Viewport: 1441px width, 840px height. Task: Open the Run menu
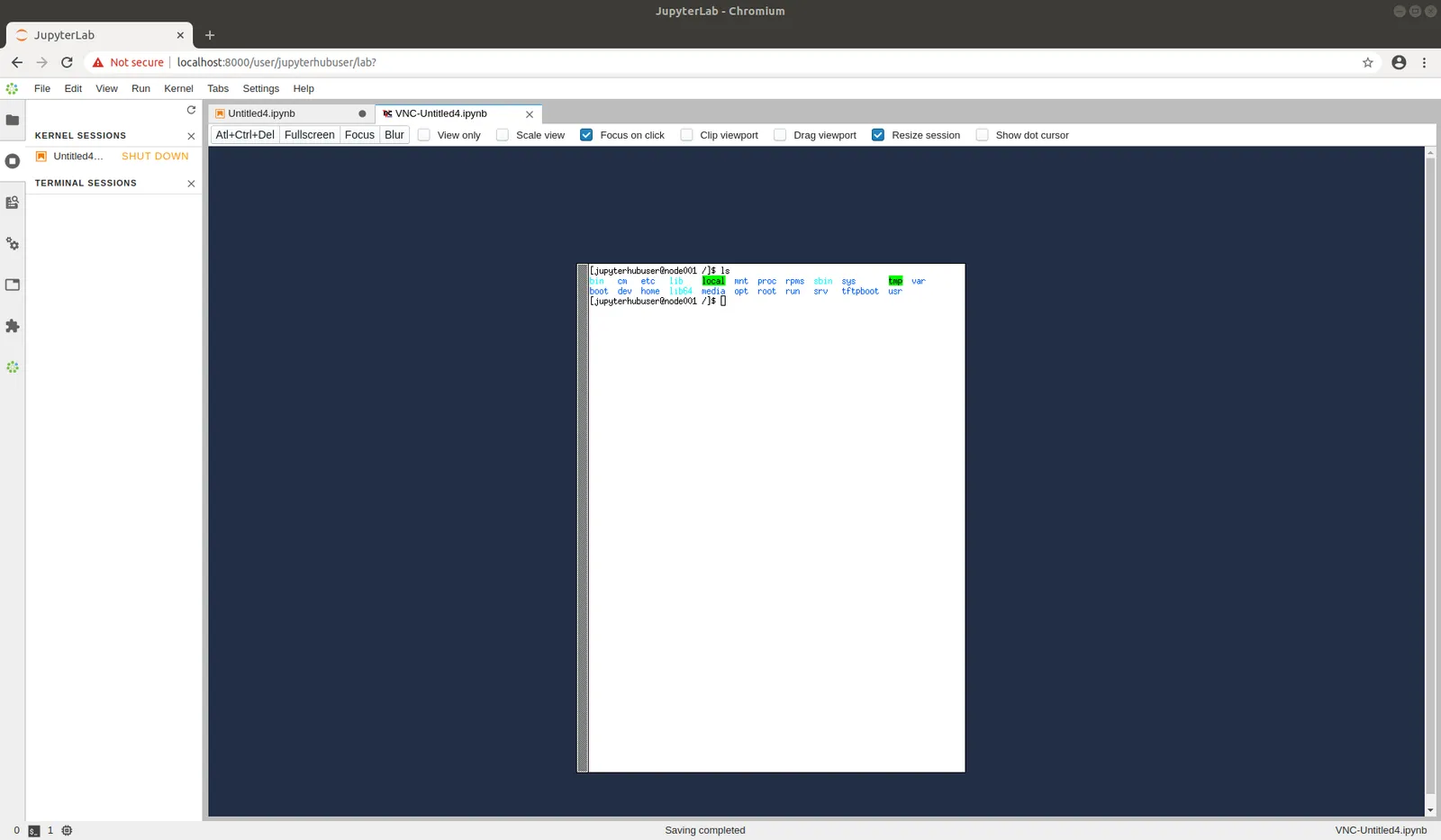pos(140,88)
